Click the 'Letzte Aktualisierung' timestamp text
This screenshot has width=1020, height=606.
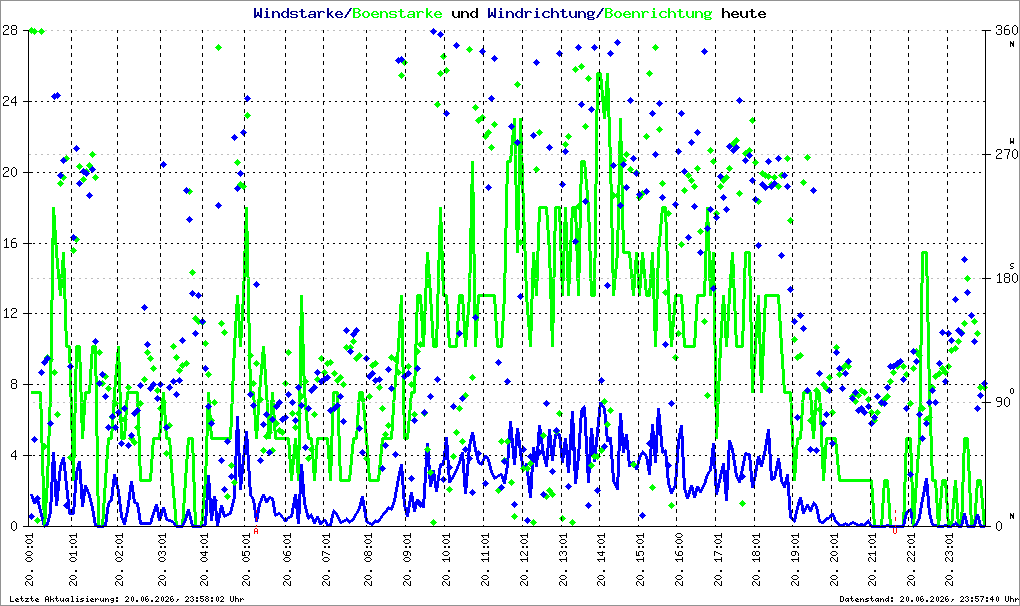[127, 599]
